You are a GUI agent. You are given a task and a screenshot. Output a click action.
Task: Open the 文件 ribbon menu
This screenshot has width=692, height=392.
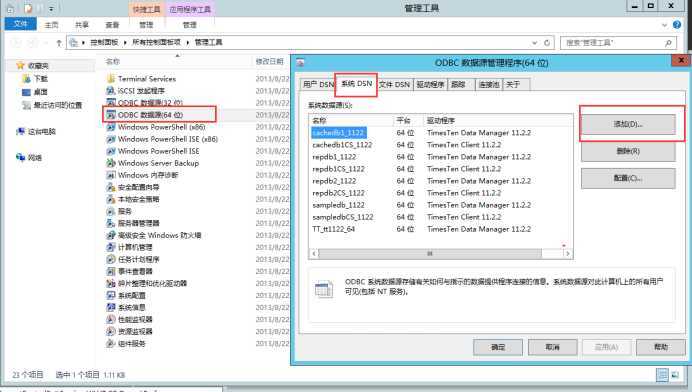click(20, 24)
